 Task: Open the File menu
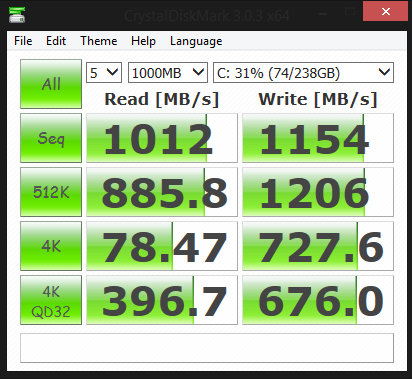pos(23,41)
